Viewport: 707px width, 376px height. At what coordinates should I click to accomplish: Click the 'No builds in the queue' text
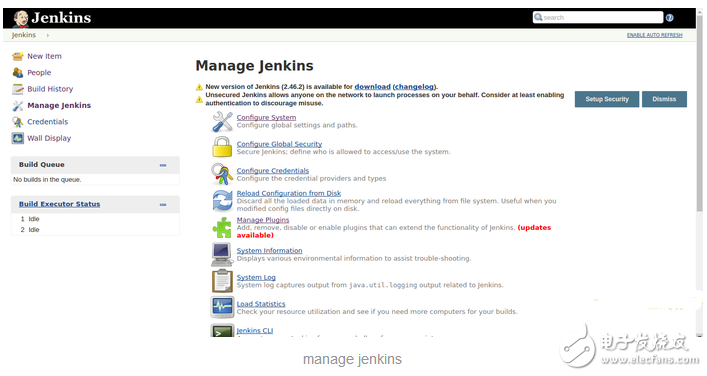[47, 179]
